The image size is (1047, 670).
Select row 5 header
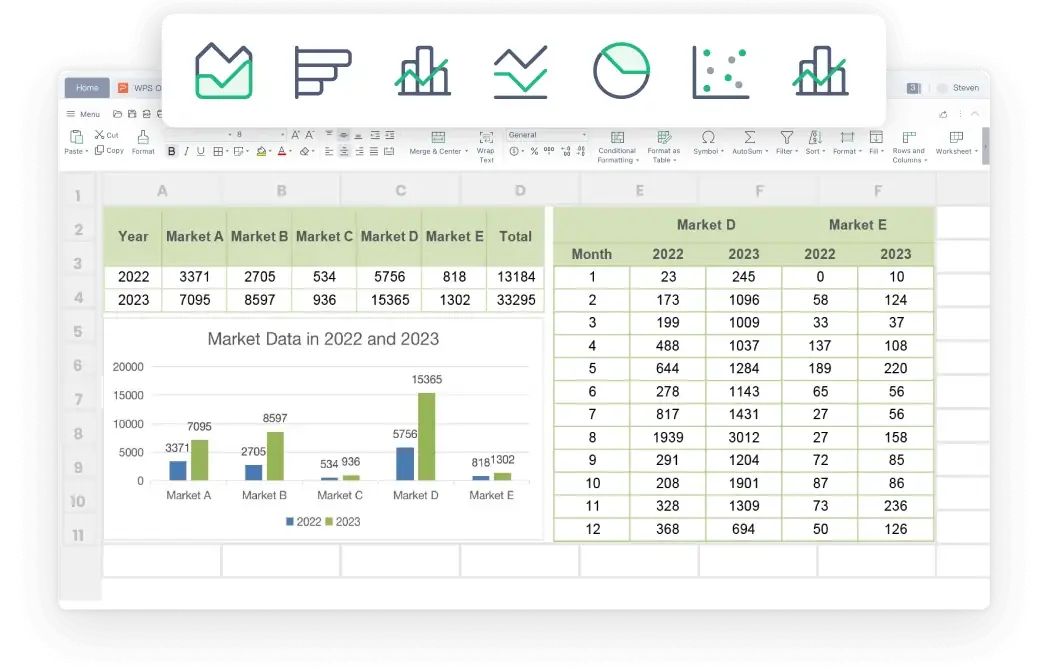tap(78, 331)
